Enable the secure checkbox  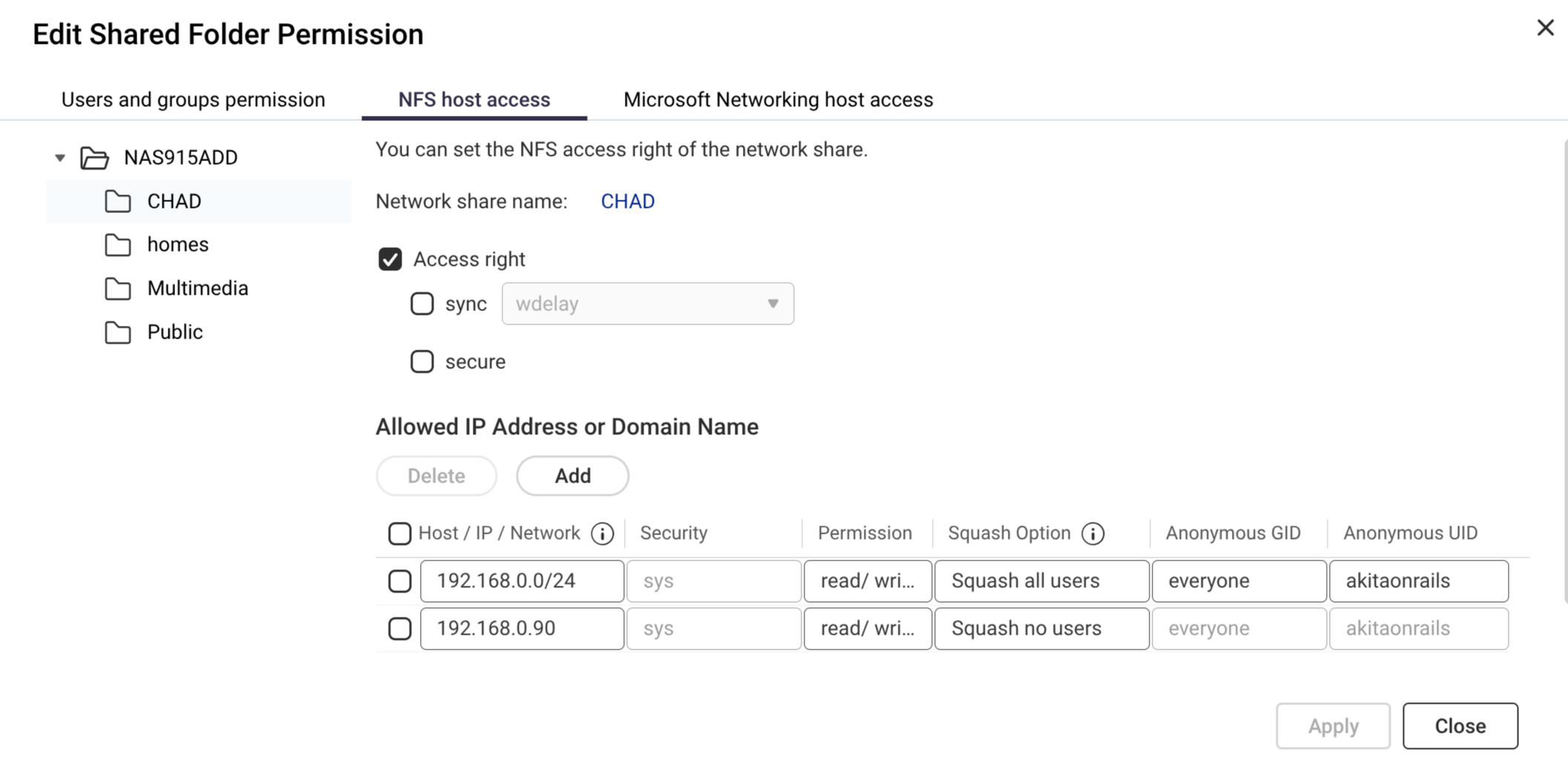tap(422, 362)
